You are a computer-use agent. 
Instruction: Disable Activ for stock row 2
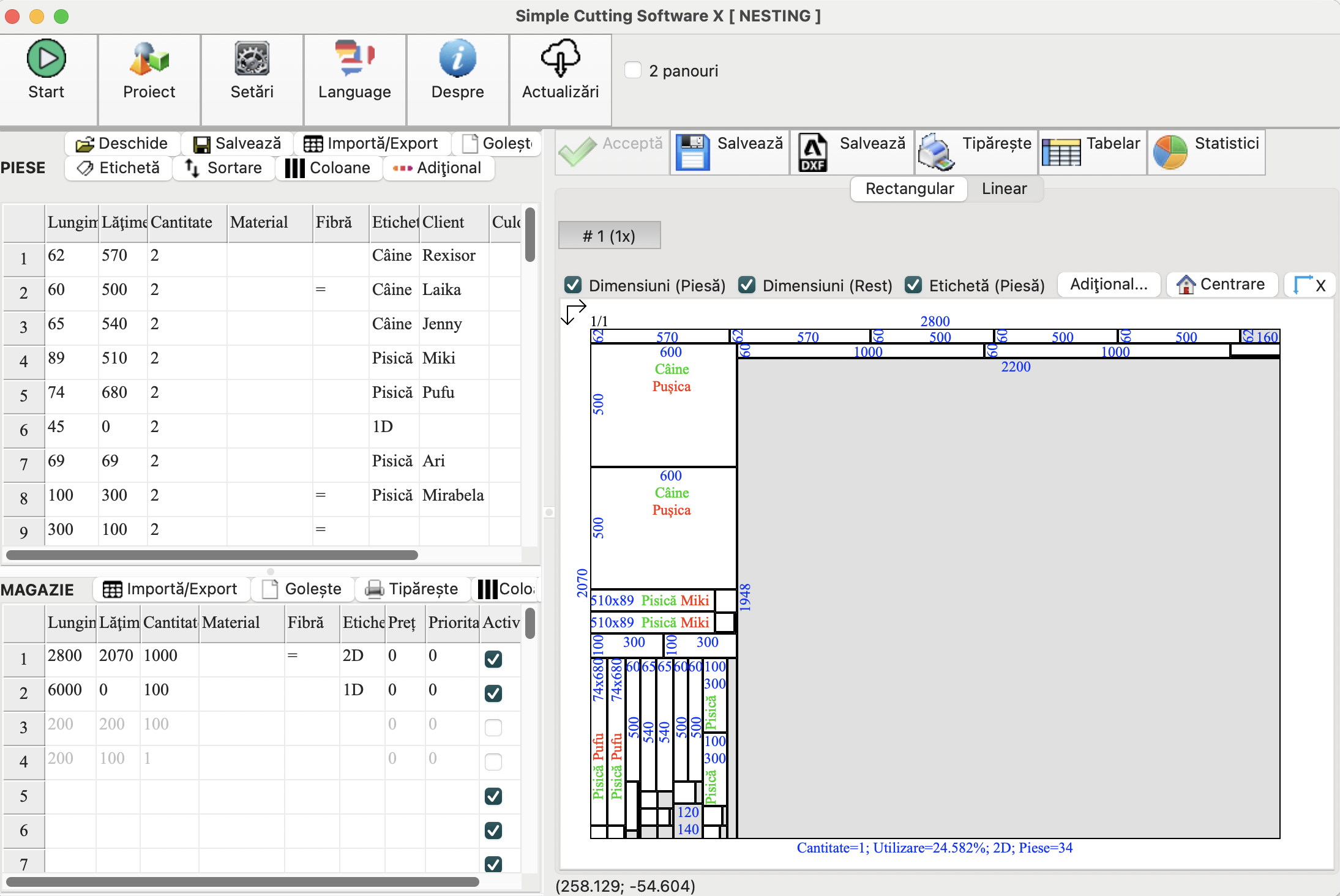pyautogui.click(x=493, y=693)
